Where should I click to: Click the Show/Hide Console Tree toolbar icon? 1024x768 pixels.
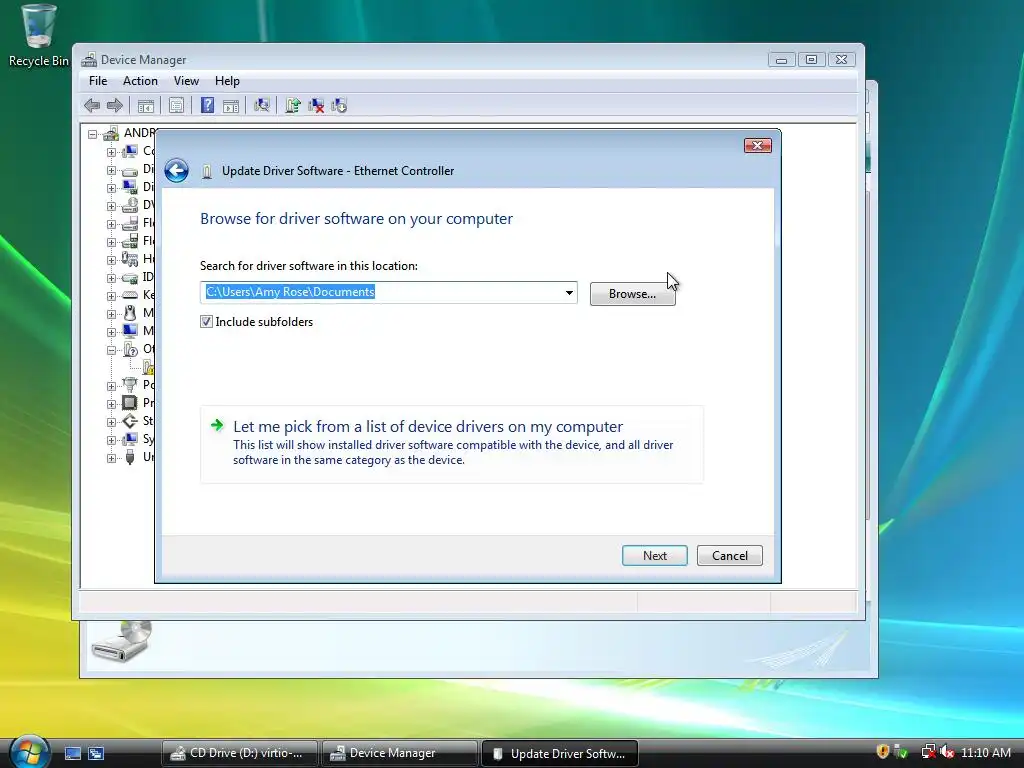tap(146, 105)
